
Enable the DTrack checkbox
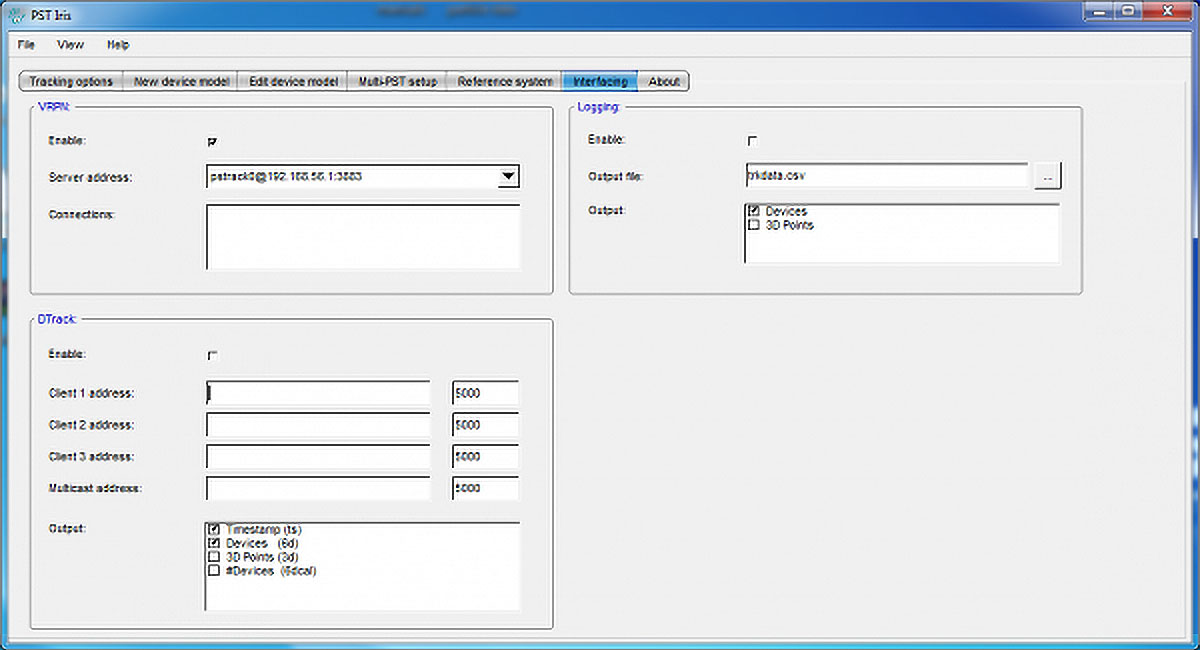(212, 355)
